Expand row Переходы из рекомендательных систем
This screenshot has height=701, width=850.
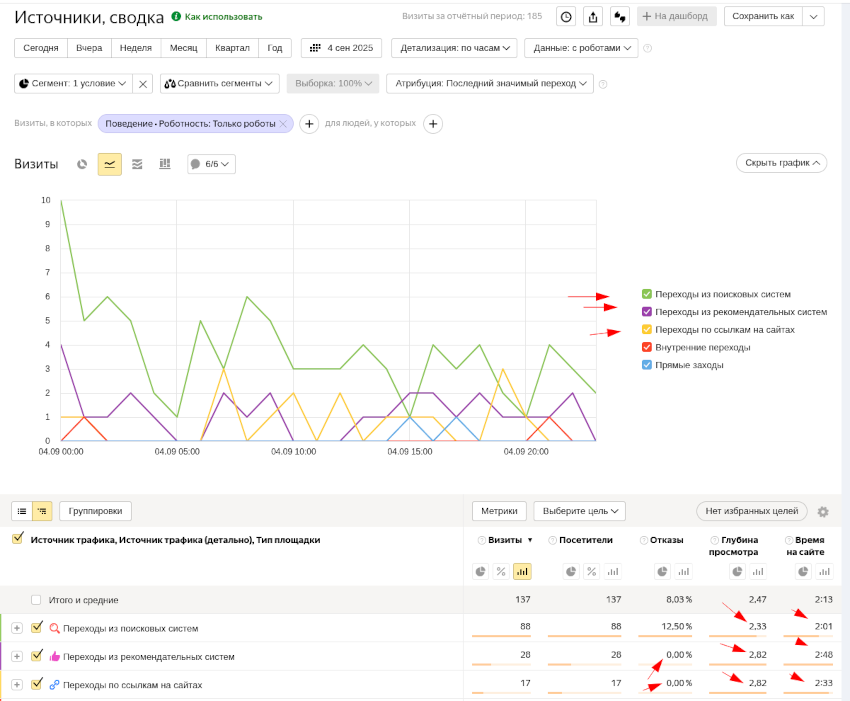(x=17, y=657)
